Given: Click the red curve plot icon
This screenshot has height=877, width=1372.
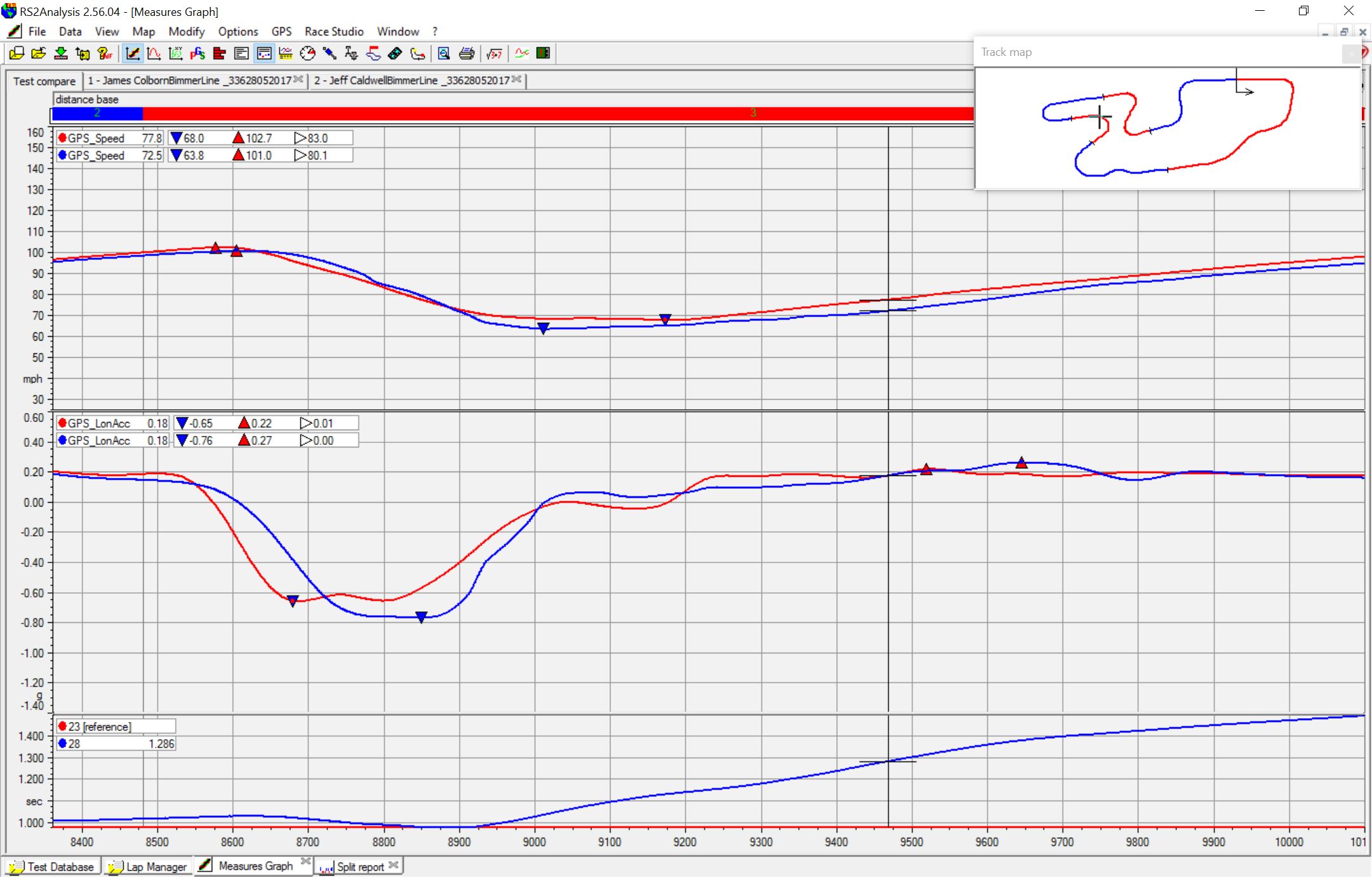Looking at the screenshot, I should pyautogui.click(x=154, y=53).
